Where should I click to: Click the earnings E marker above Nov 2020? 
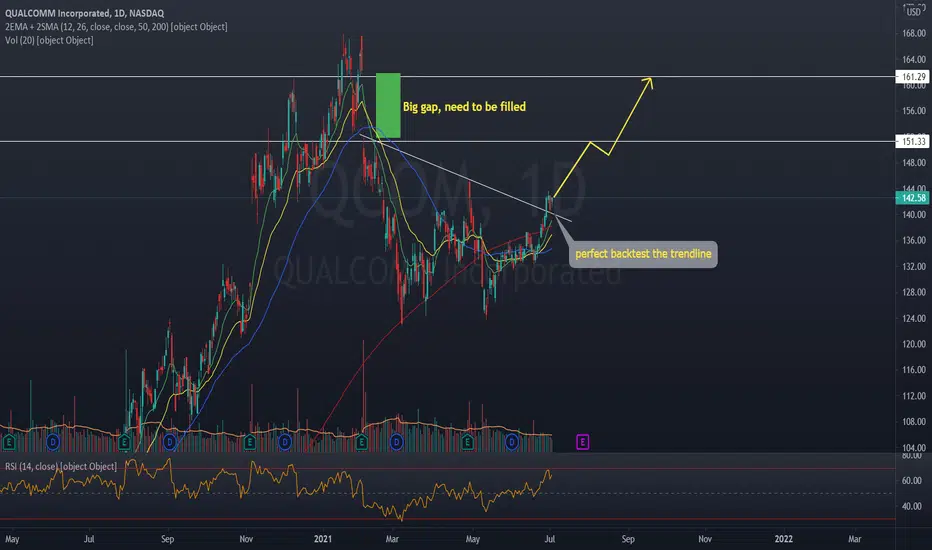[x=250, y=442]
